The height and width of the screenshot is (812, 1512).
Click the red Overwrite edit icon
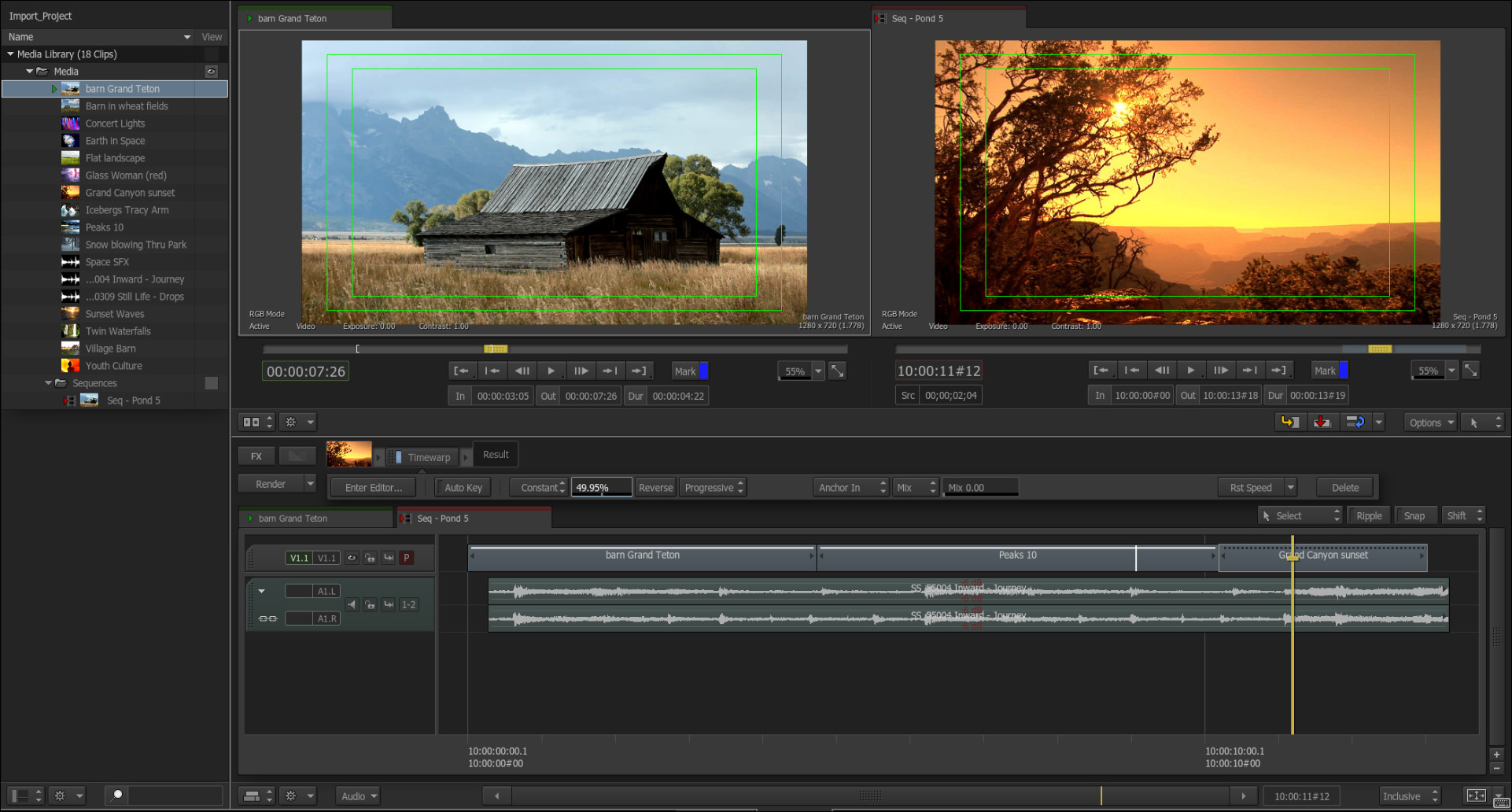pos(1322,423)
